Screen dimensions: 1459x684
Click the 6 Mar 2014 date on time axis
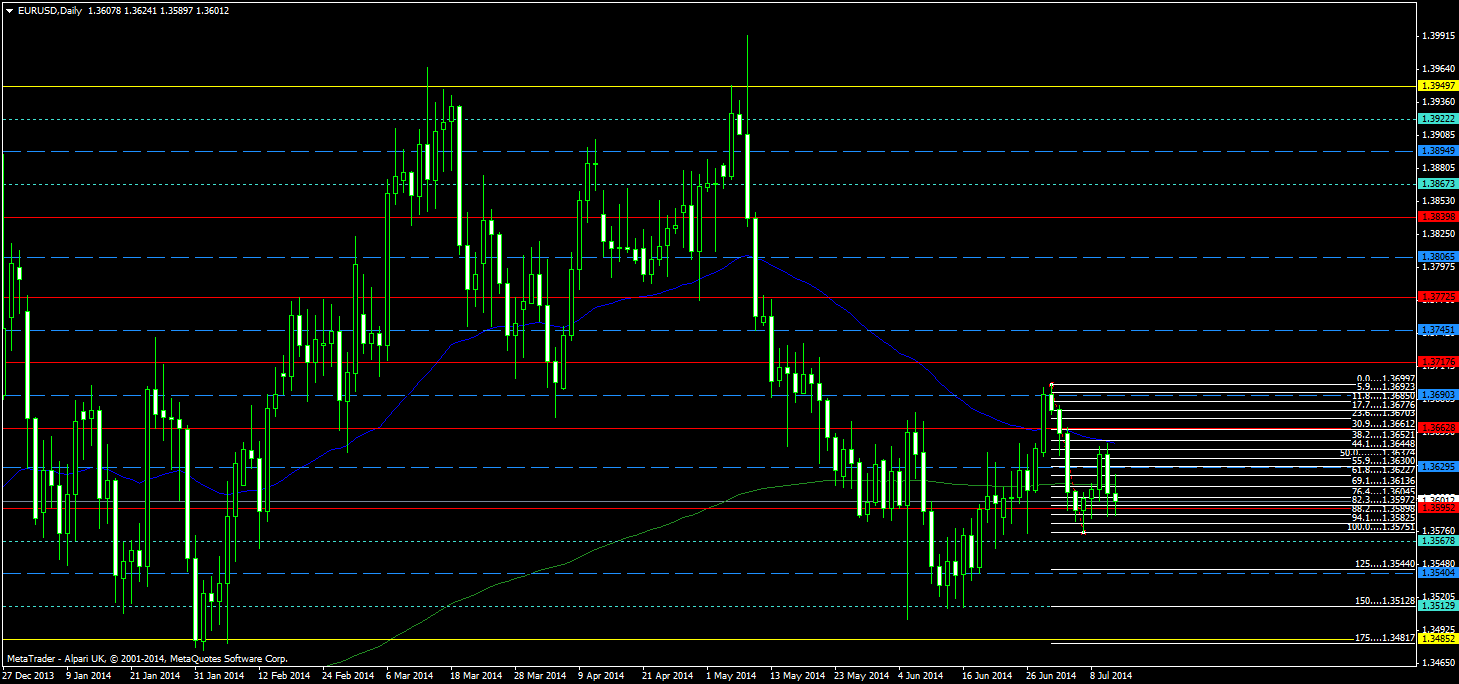pos(411,676)
